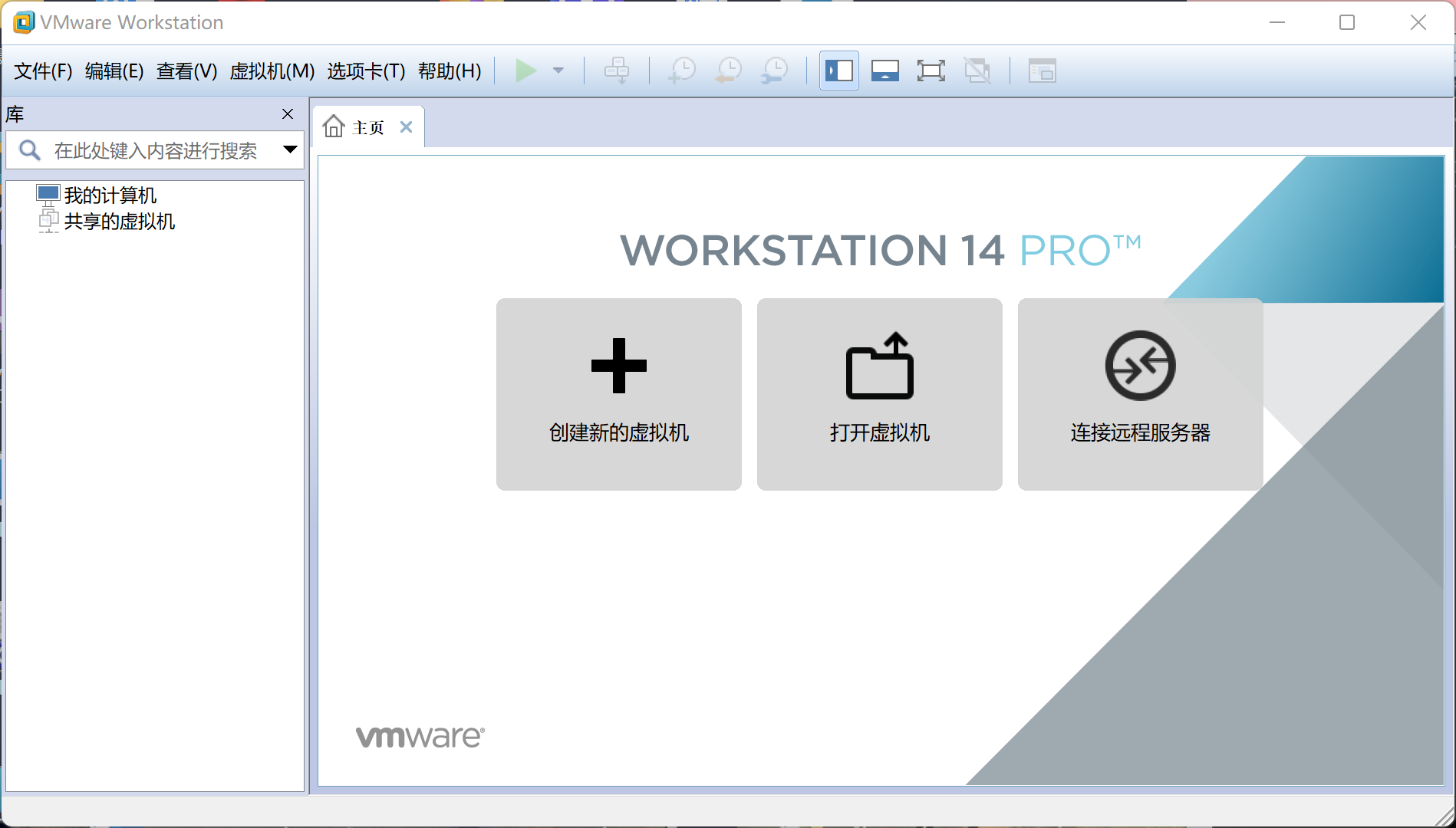Open the power options dropdown arrow
This screenshot has height=828, width=1456.
coord(558,71)
